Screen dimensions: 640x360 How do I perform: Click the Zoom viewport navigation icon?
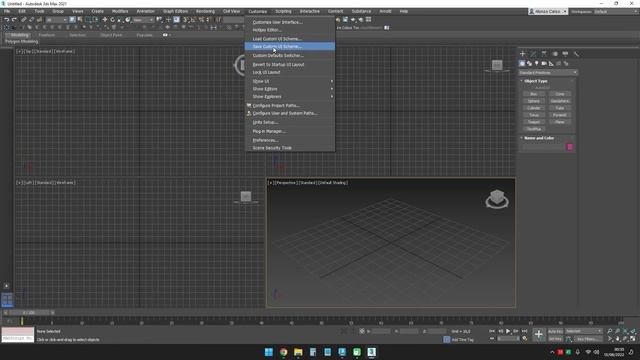coord(610,331)
